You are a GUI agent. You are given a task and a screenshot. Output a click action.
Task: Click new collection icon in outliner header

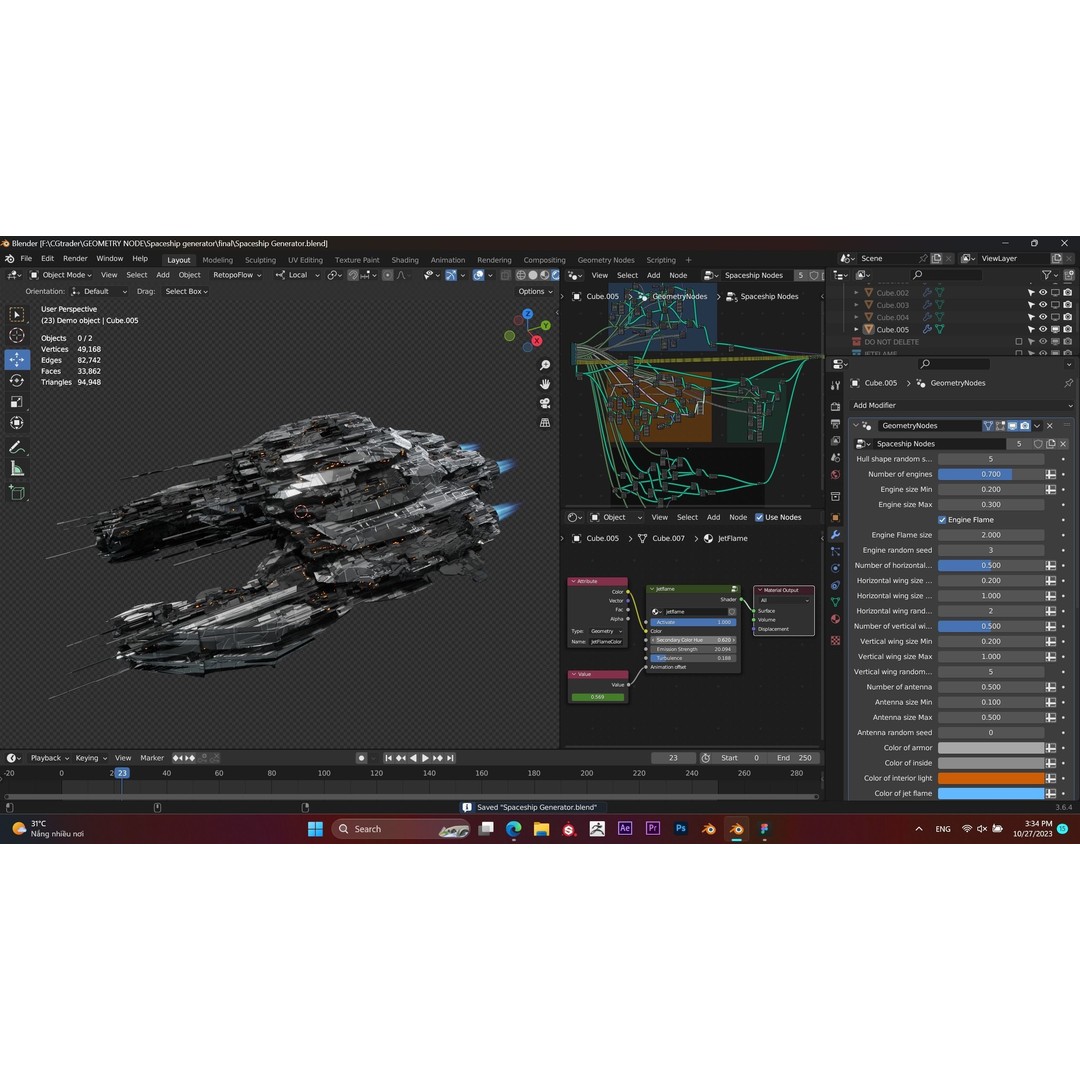pos(1069,275)
